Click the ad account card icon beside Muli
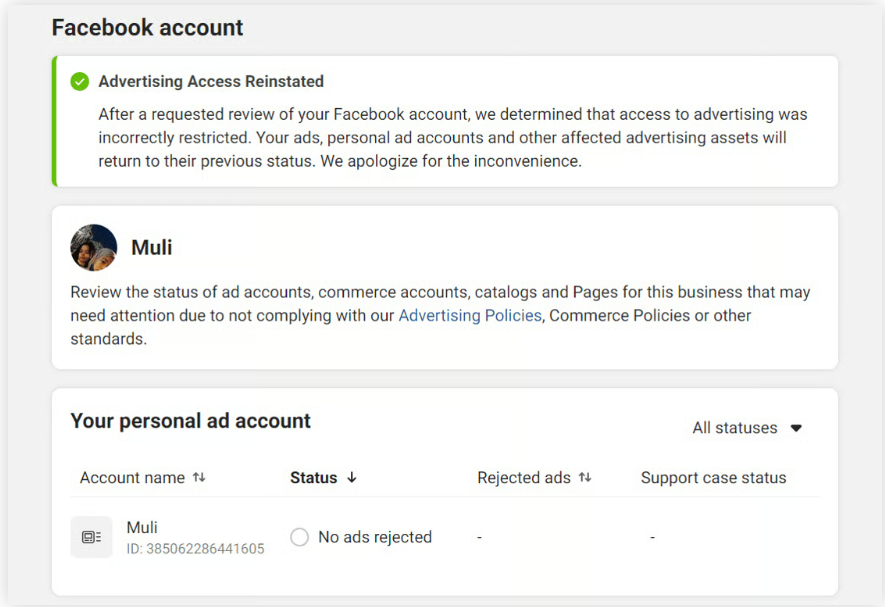The image size is (885, 607). [x=91, y=536]
